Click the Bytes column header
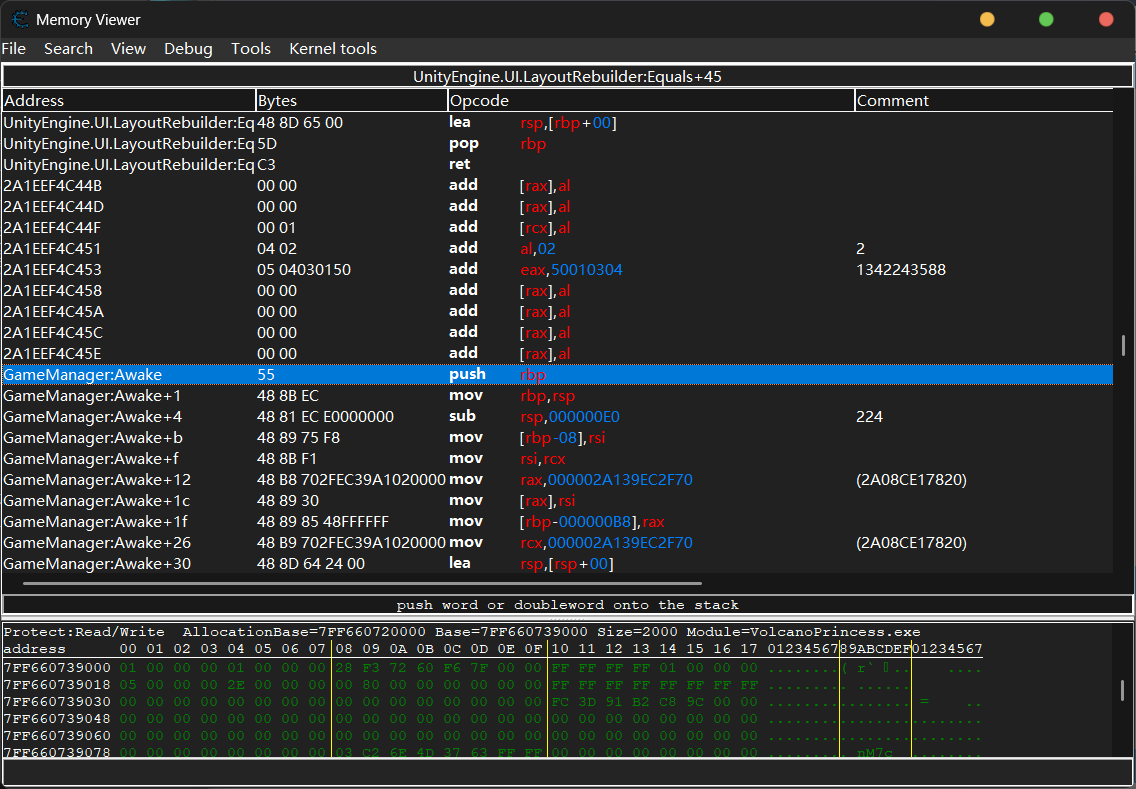 coord(351,101)
